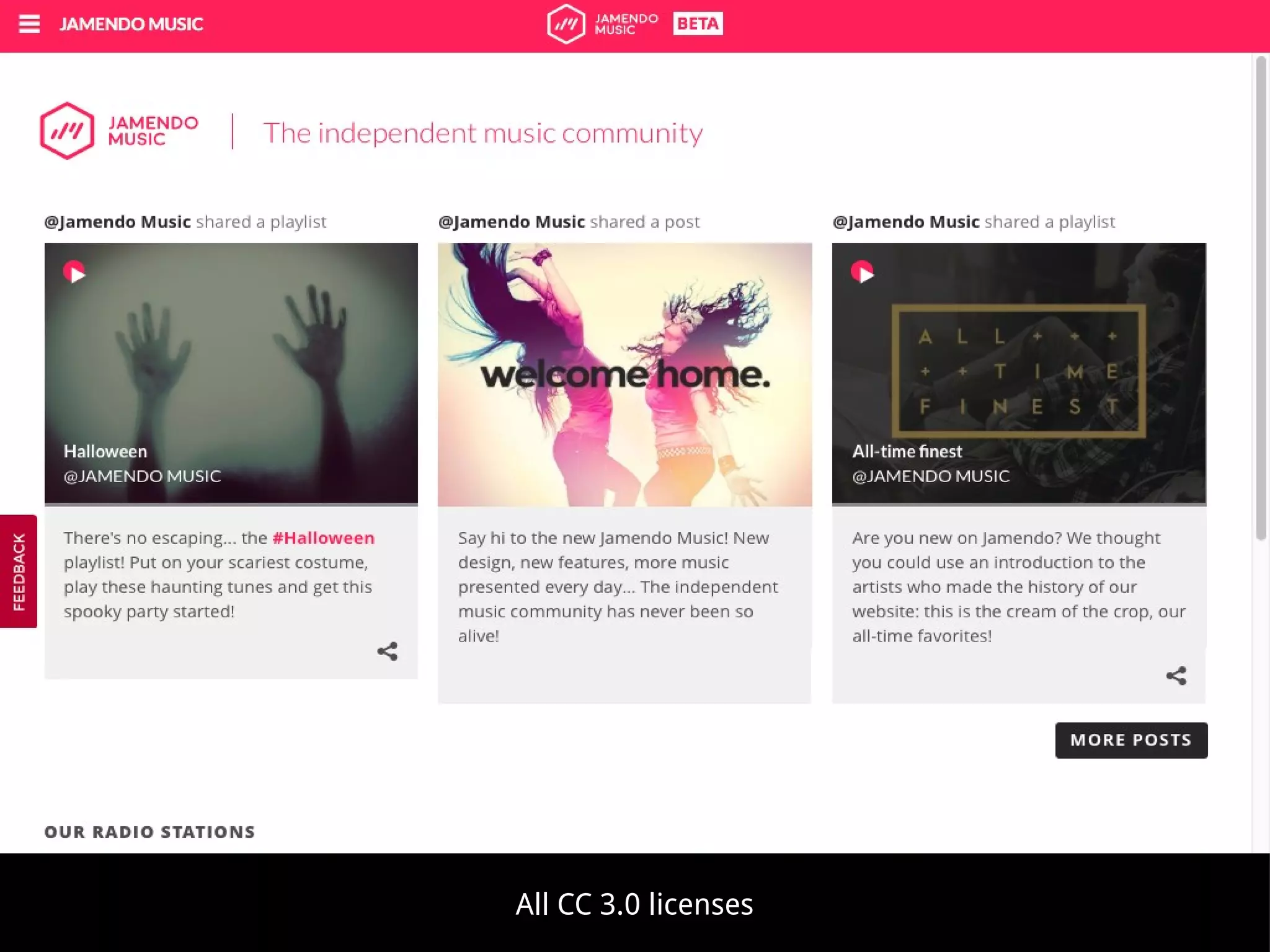Click the independent music community tagline
1270x952 pixels.
(x=483, y=133)
